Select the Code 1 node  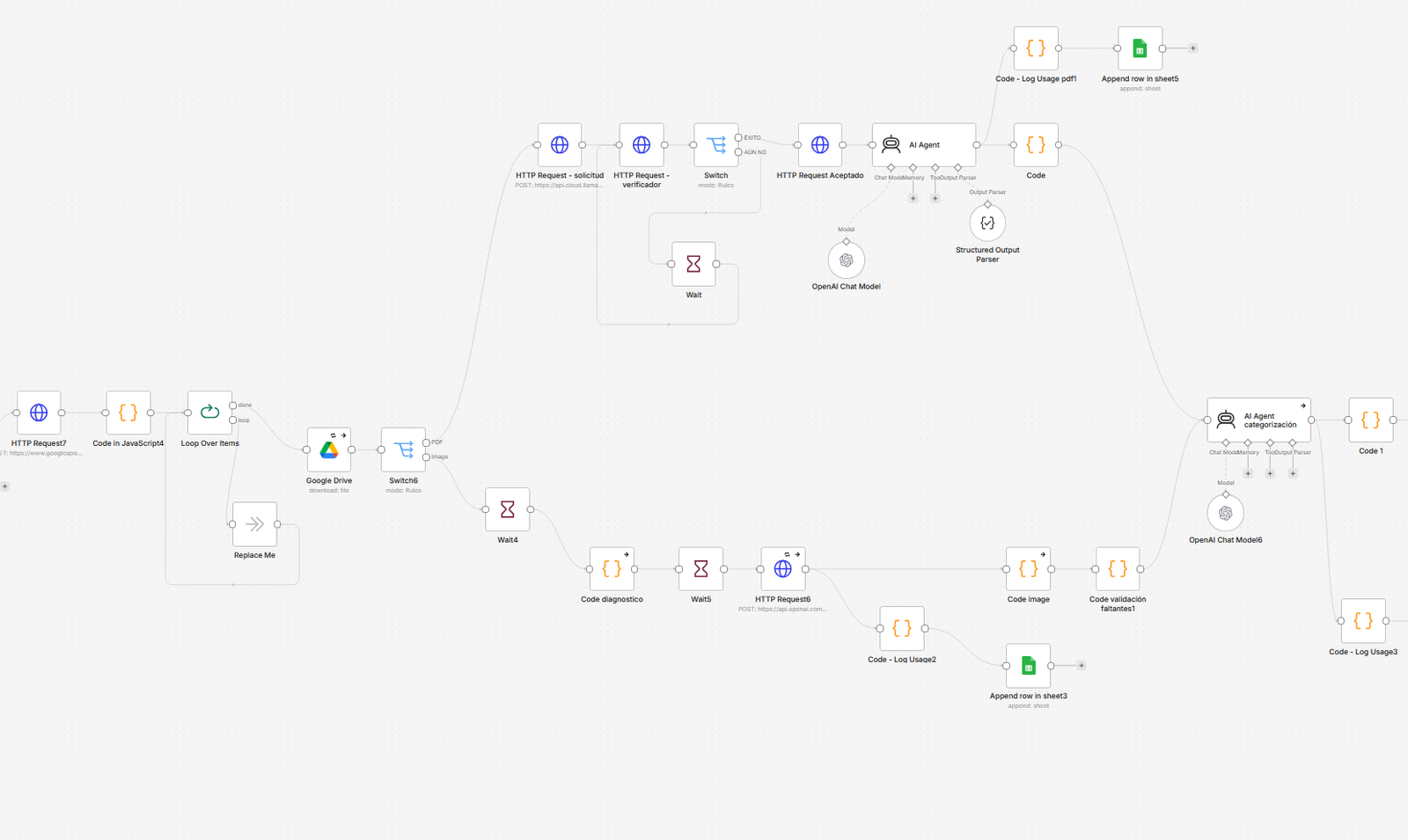click(1371, 420)
